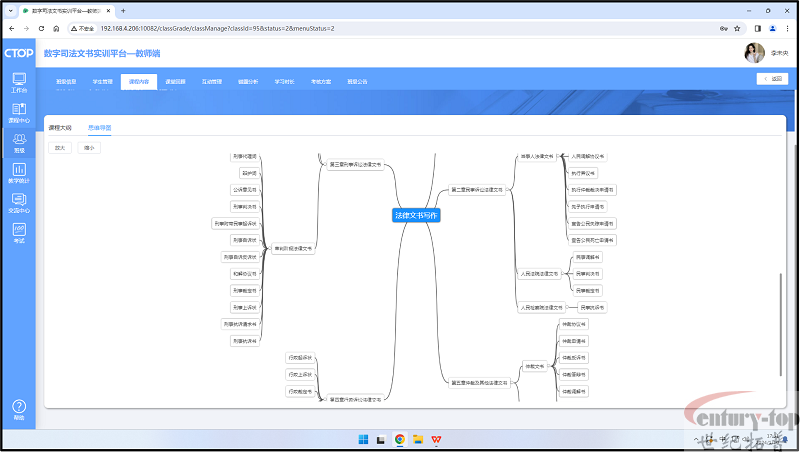Image resolution: width=800 pixels, height=452 pixels.
Task: Collapse the 第二章民事诉讼法律文书 node circle
Action: (x=508, y=190)
